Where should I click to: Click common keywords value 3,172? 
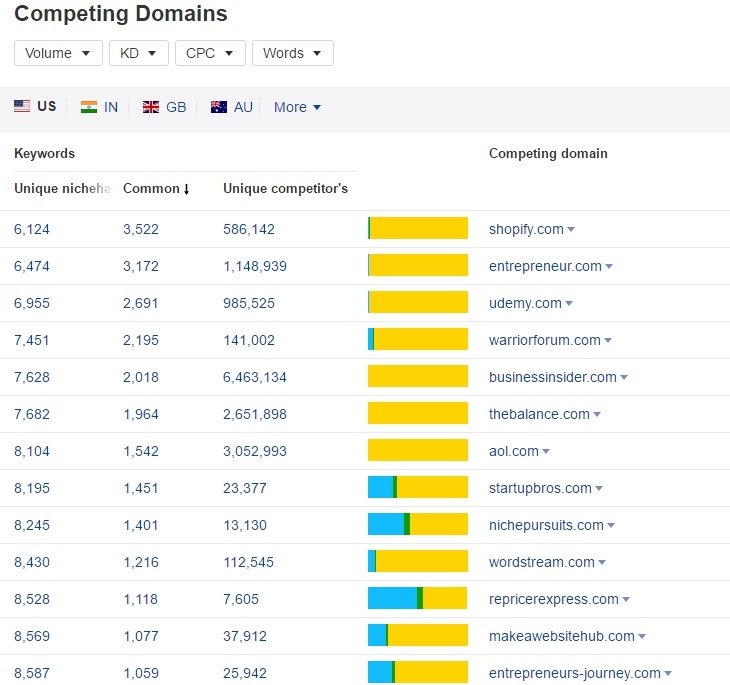[141, 266]
